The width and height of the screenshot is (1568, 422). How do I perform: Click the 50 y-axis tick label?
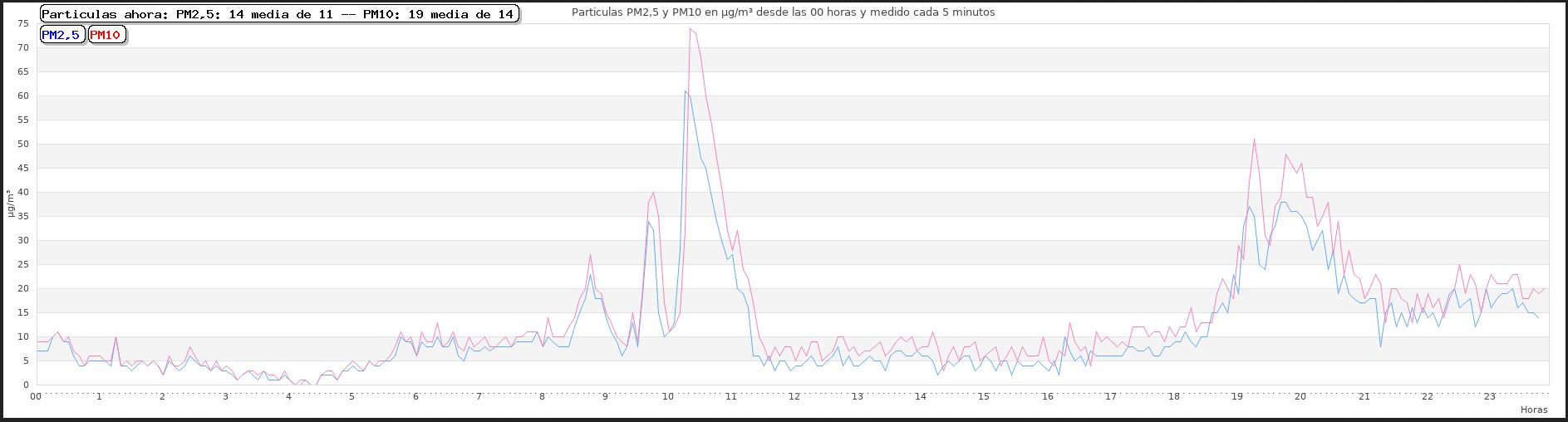(x=23, y=144)
